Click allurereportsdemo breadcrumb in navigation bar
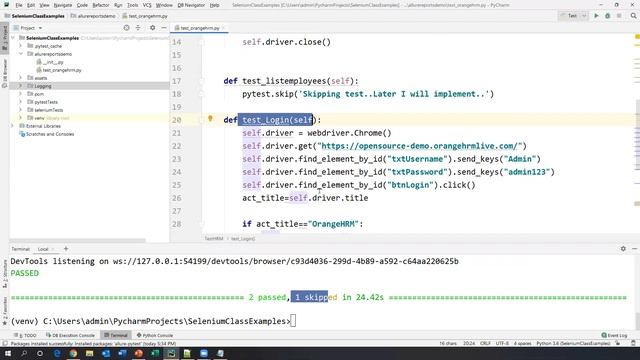640x360 pixels. click(93, 16)
